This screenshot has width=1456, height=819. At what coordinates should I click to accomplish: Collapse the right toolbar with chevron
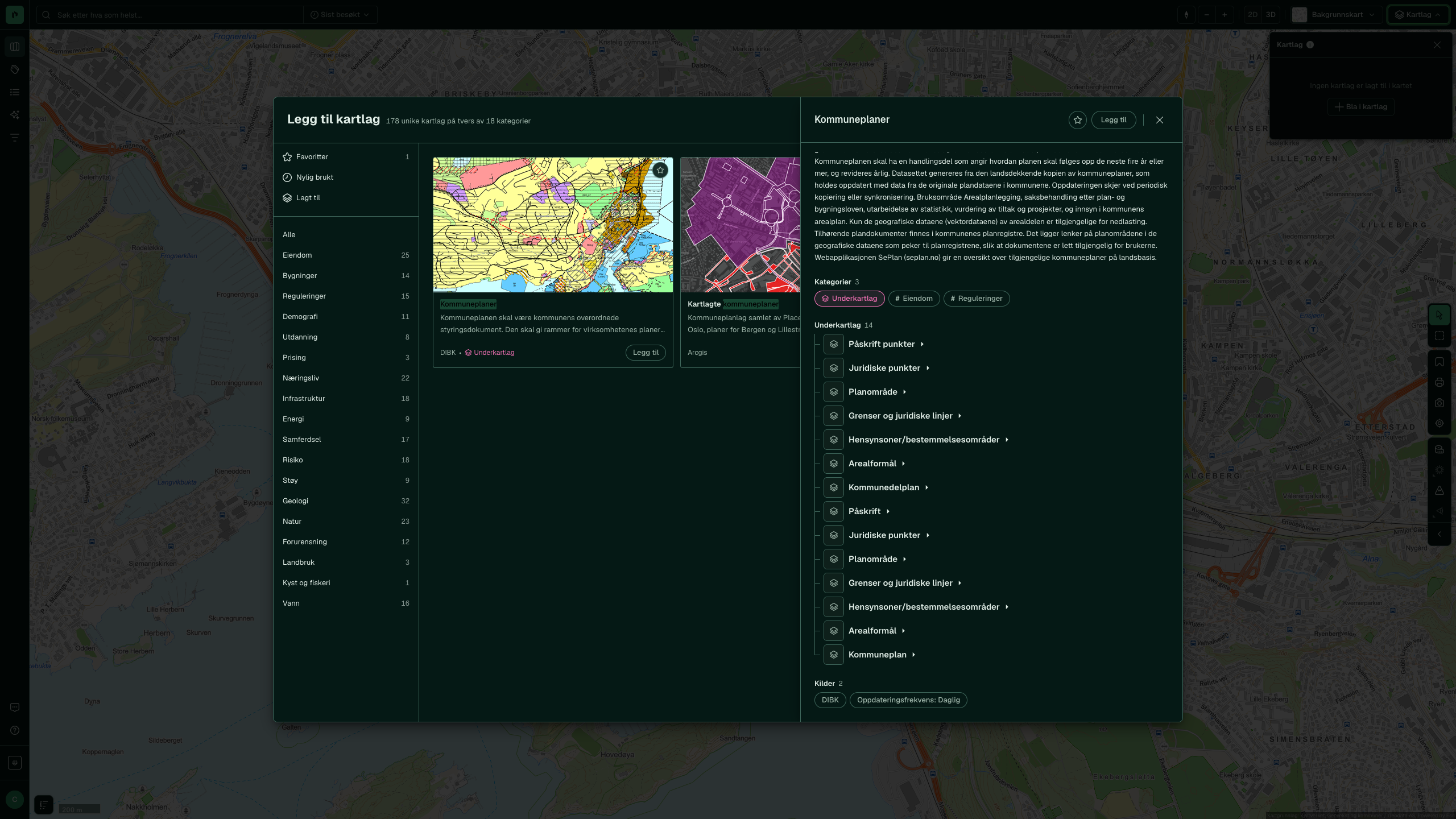(1440, 534)
